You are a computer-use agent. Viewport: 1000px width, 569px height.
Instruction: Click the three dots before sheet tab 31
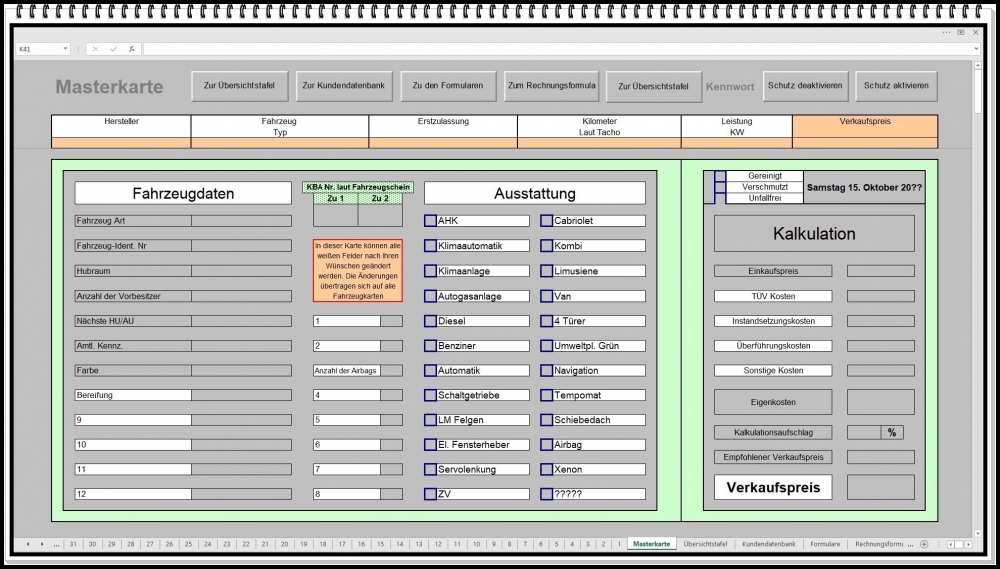tap(56, 544)
